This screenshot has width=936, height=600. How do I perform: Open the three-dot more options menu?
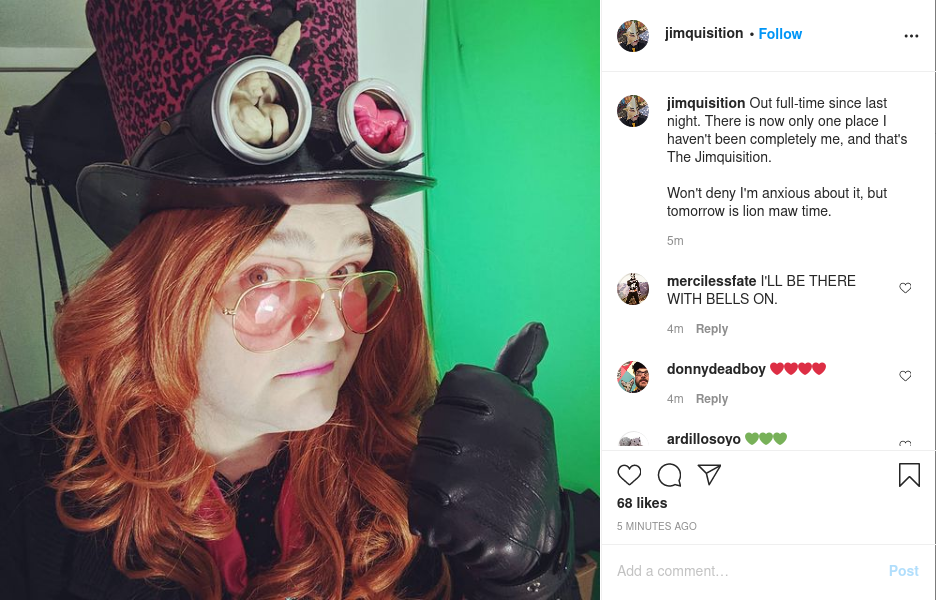click(911, 36)
